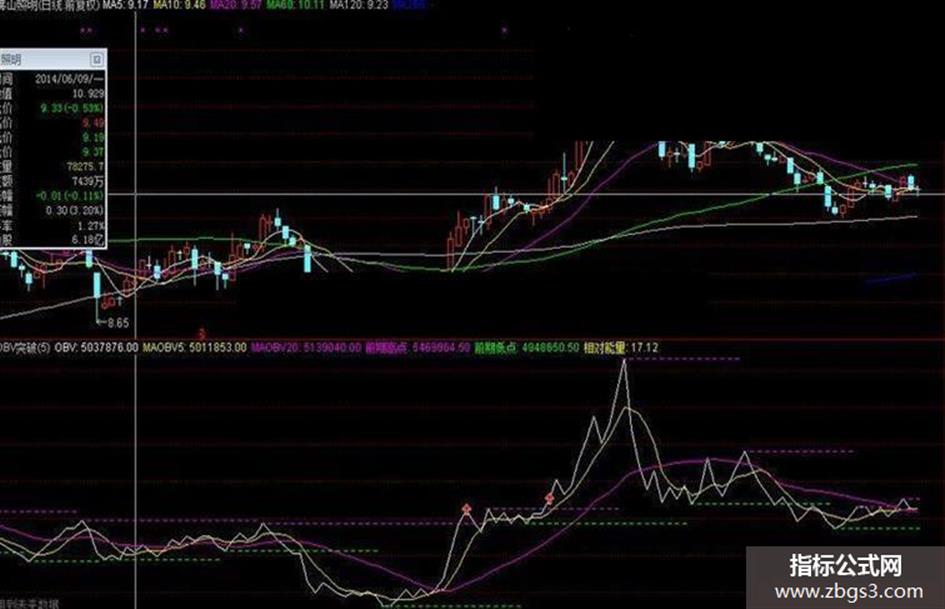Click the green MA60: 10.11 label
The image size is (945, 609).
296,5
